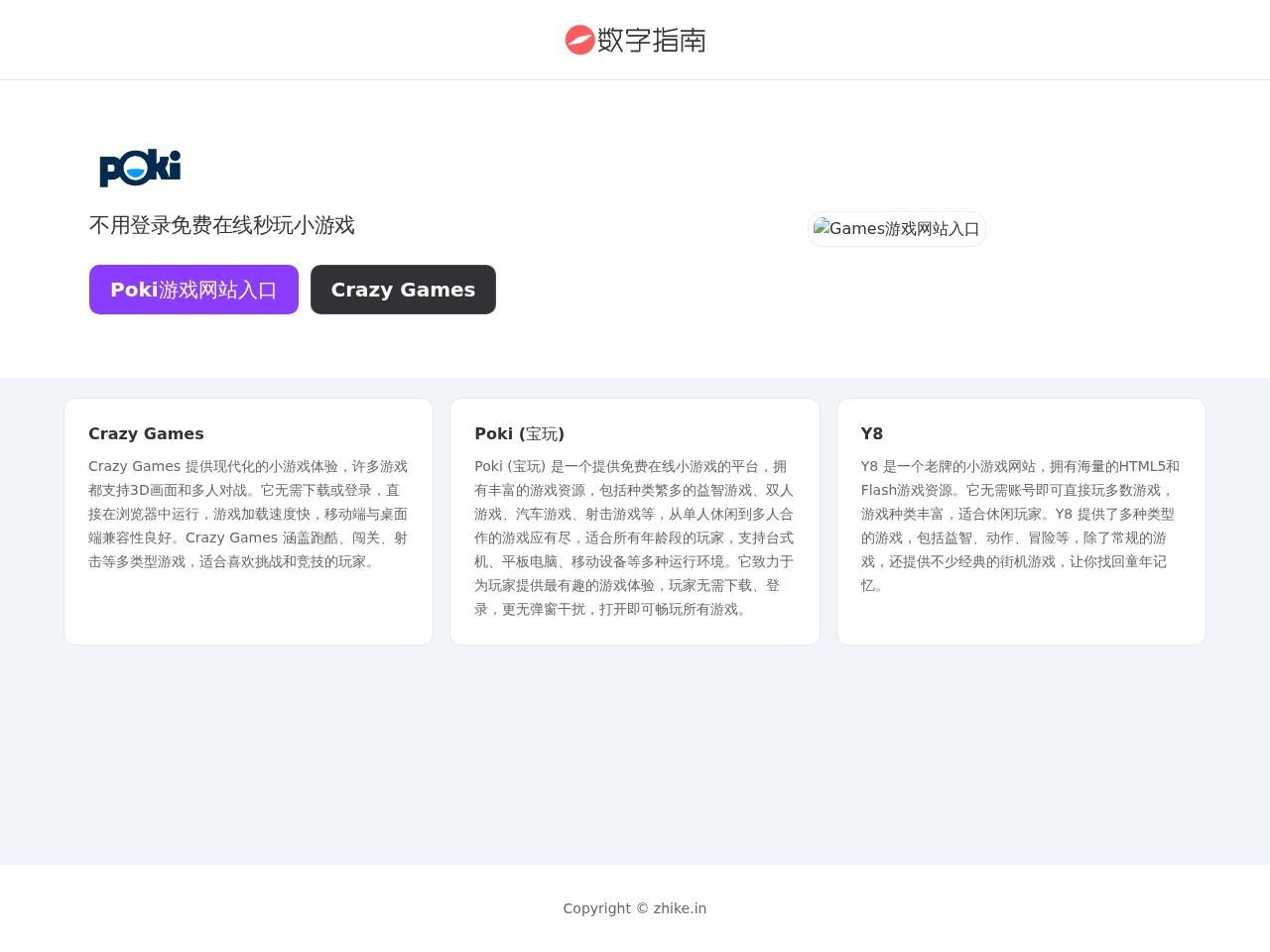The height and width of the screenshot is (952, 1270).
Task: Click zhike.in in the footer
Action: coord(680,908)
